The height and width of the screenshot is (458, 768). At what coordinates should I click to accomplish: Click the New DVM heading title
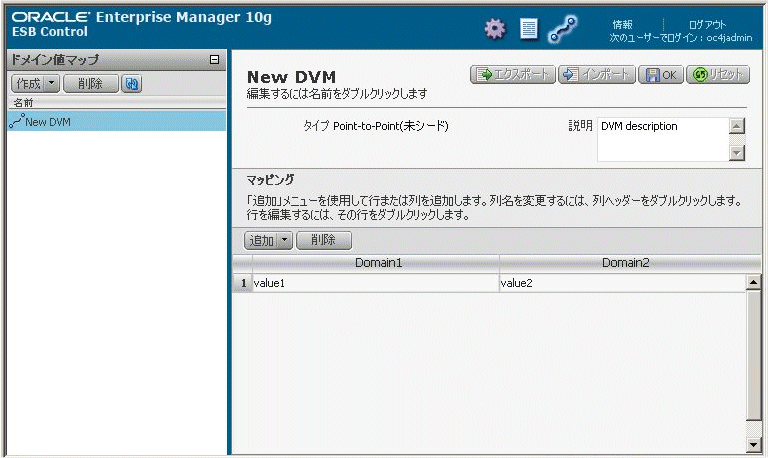coord(291,77)
